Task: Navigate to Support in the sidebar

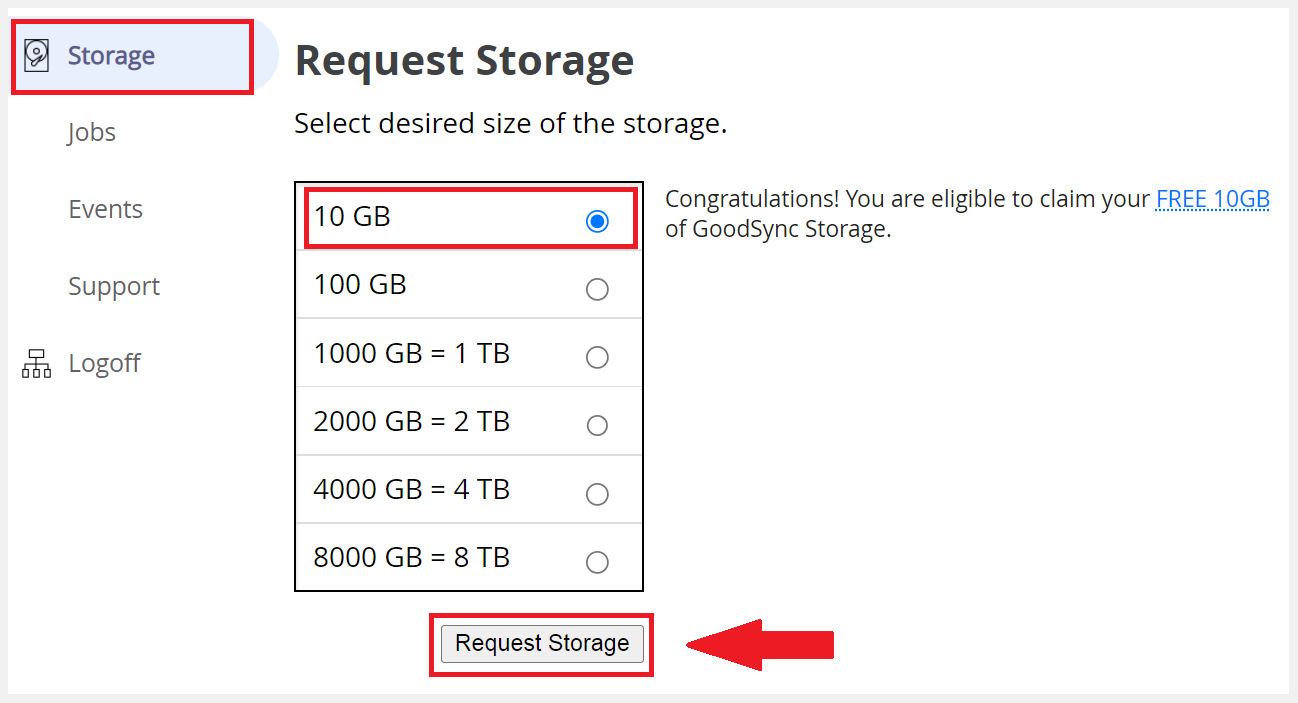Action: pyautogui.click(x=114, y=286)
